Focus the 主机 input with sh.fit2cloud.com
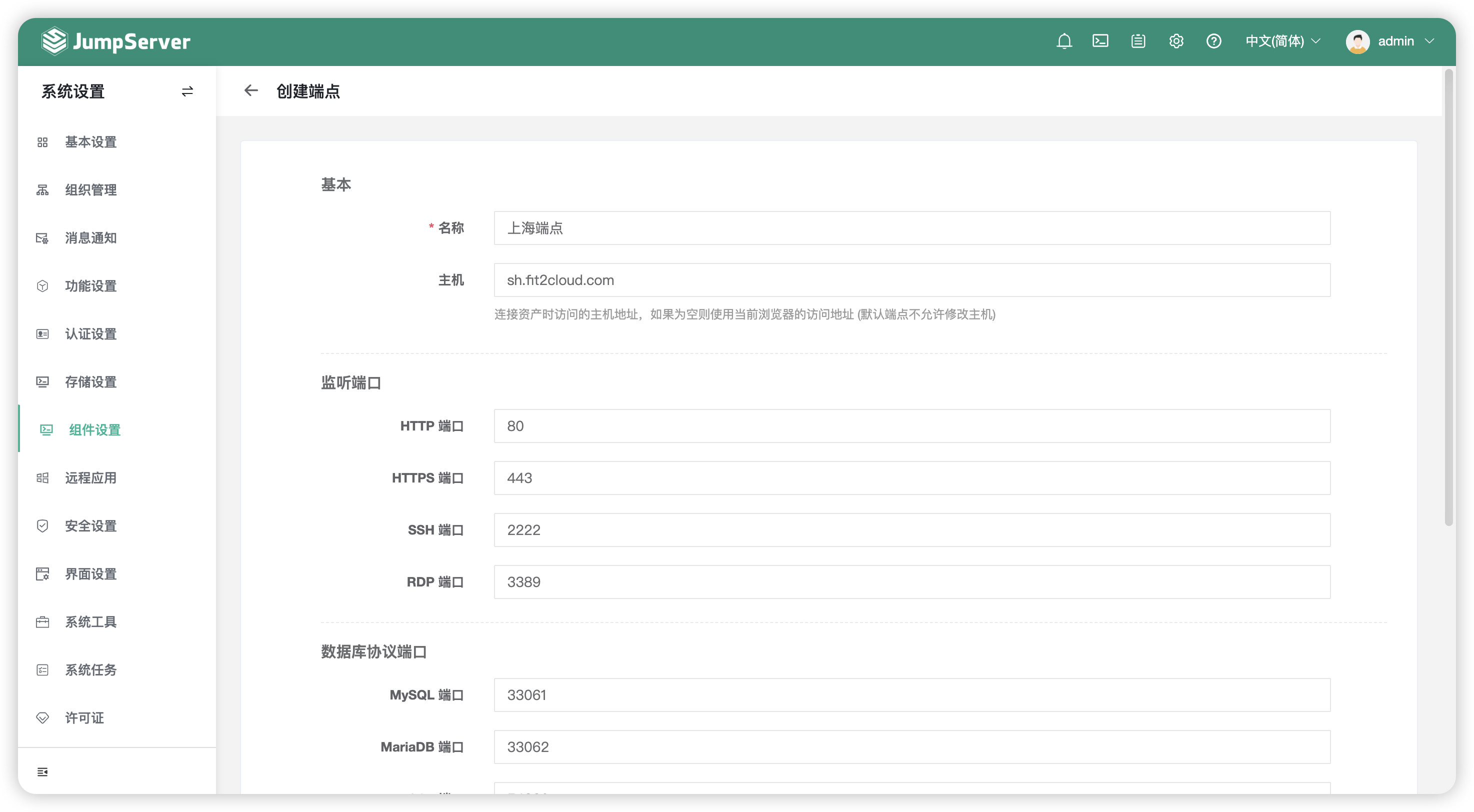The height and width of the screenshot is (812, 1474). (x=912, y=280)
